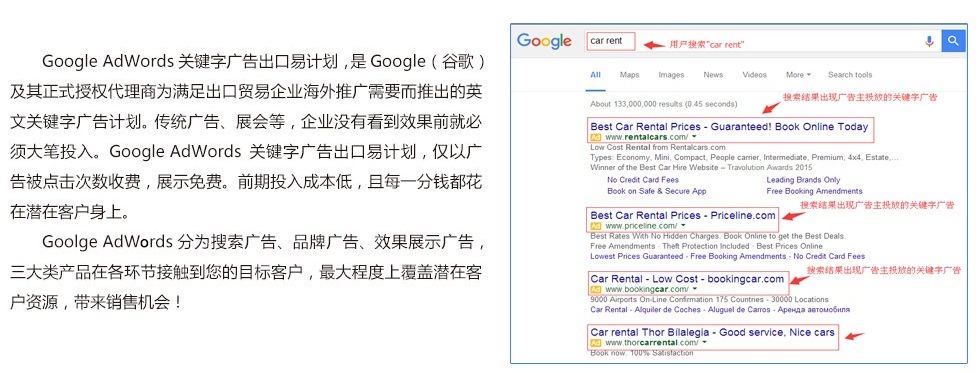Open the News tab

pos(713,74)
